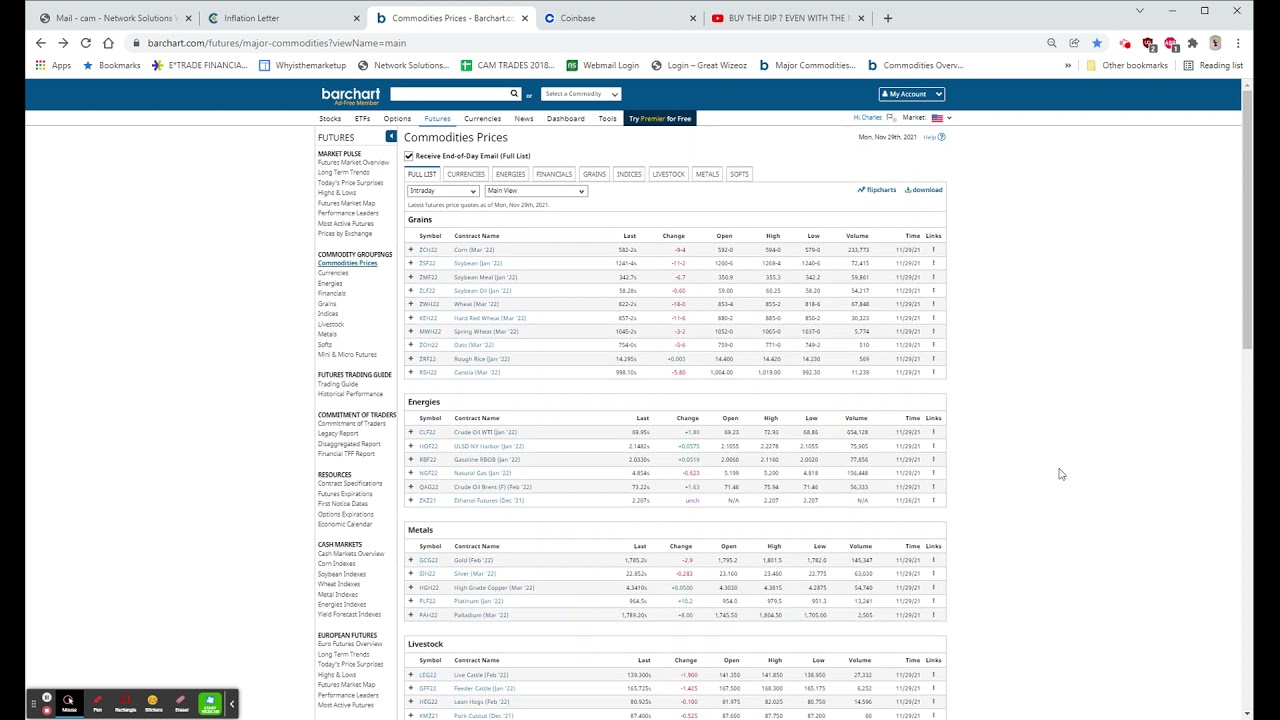This screenshot has width=1280, height=720.
Task: Open the Stocks menu in the navigation bar
Action: 330,119
